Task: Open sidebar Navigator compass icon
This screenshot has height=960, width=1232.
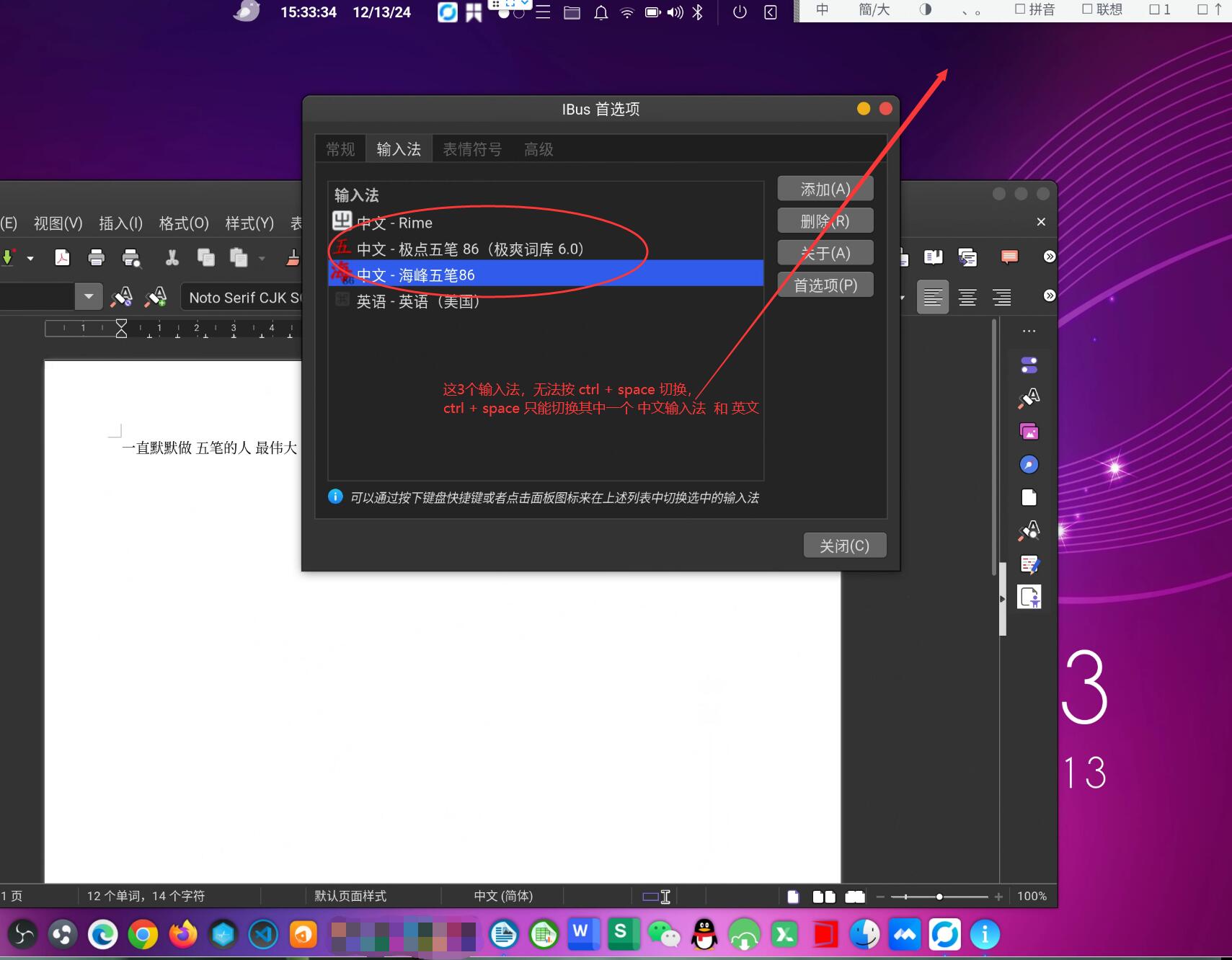Action: (x=1029, y=464)
